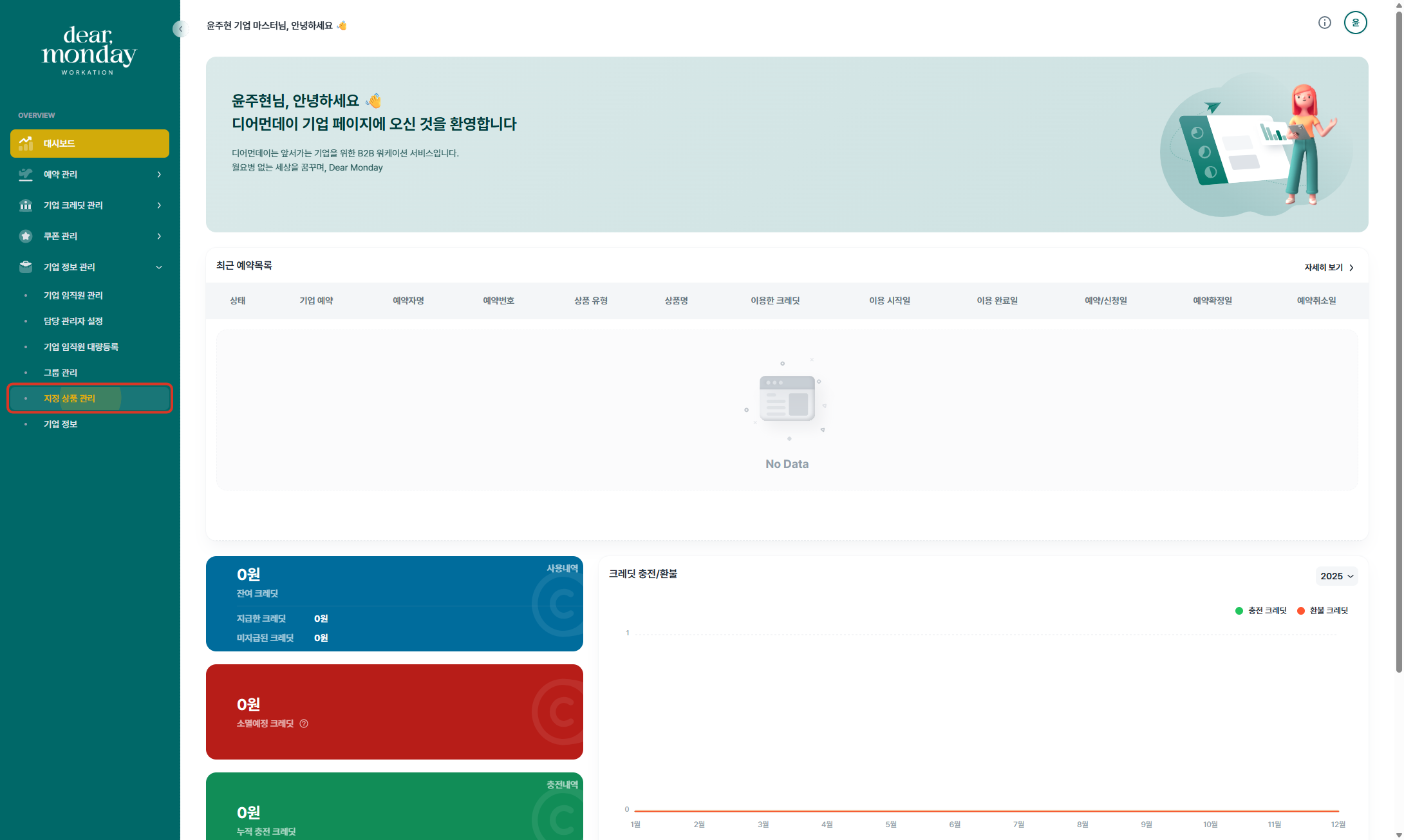This screenshot has height=840, width=1404.
Task: Open 지정 상품 관리 submenu item
Action: coord(70,398)
